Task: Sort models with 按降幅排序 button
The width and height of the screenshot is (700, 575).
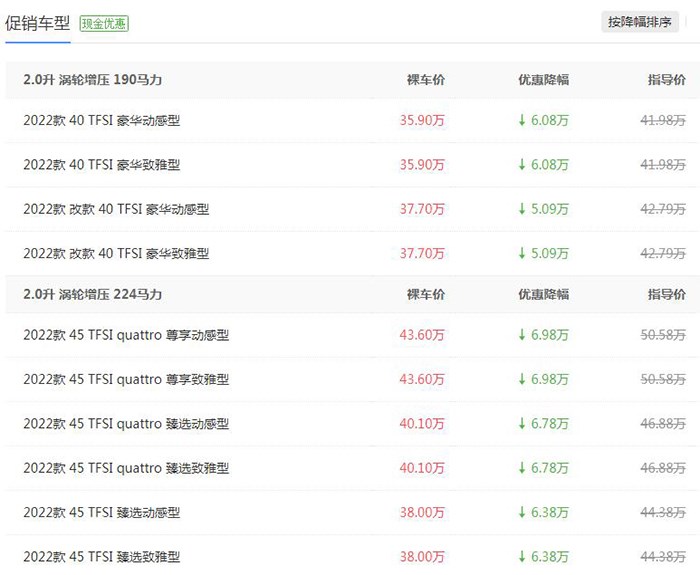Action: [640, 22]
